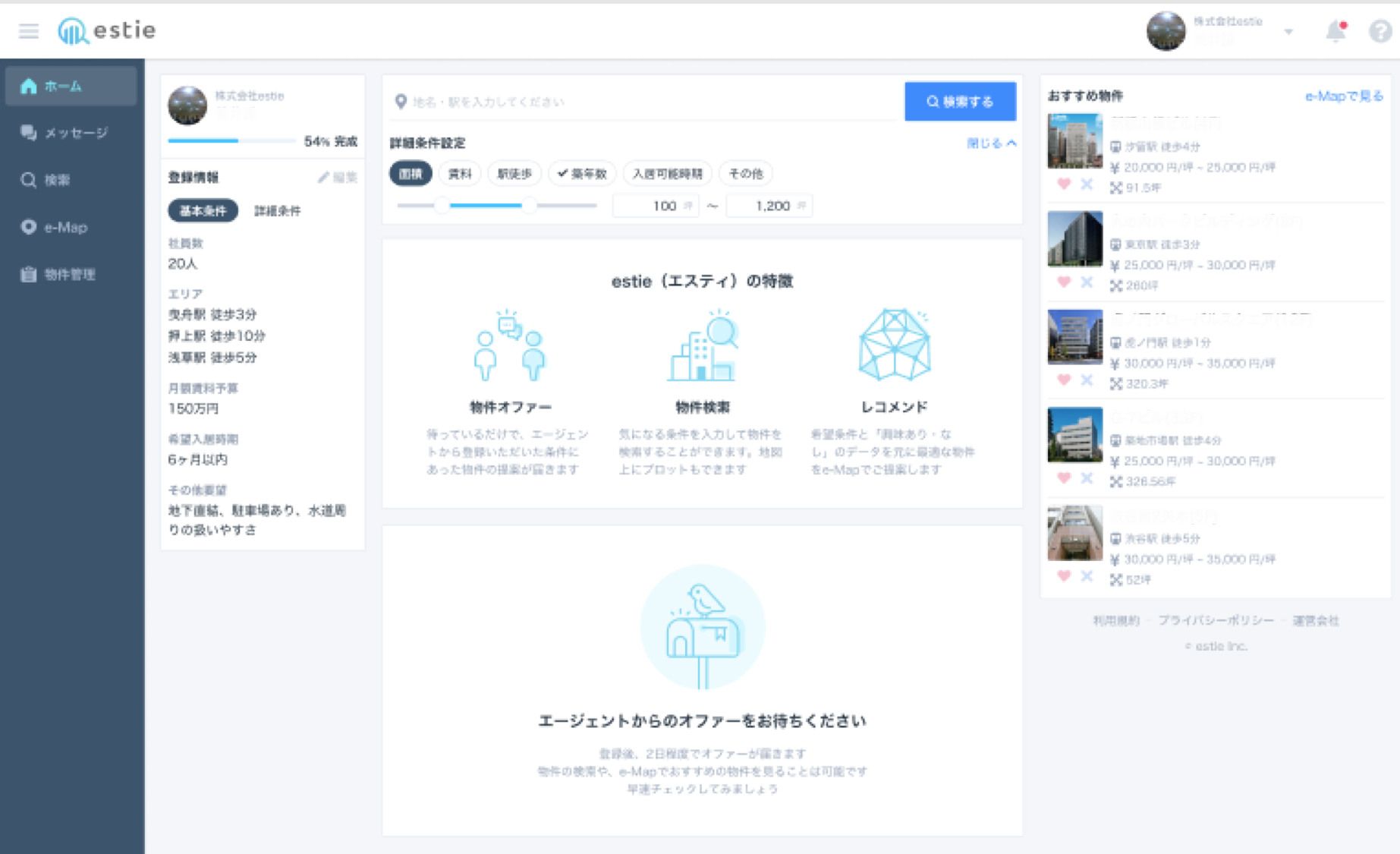The height and width of the screenshot is (854, 1400).
Task: Open the 築地市場駅 property thumbnail
Action: pyautogui.click(x=1074, y=434)
